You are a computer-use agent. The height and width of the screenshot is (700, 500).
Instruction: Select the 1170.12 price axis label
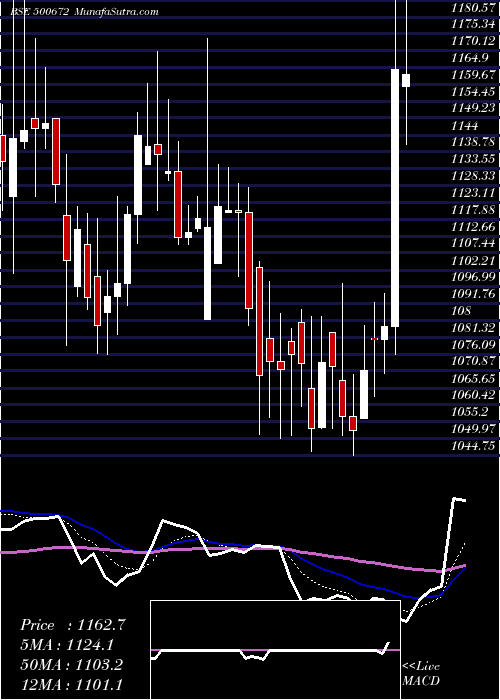coord(473,41)
